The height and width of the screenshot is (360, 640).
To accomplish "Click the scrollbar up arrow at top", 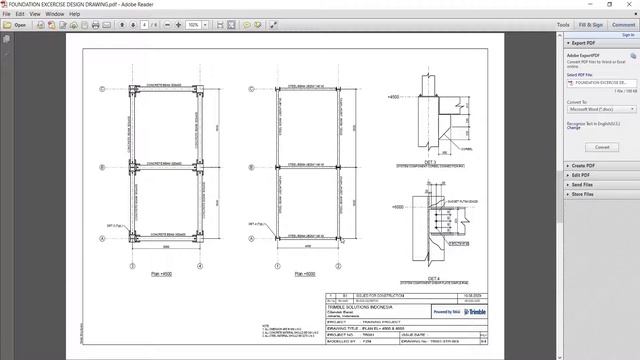I will pos(560,36).
